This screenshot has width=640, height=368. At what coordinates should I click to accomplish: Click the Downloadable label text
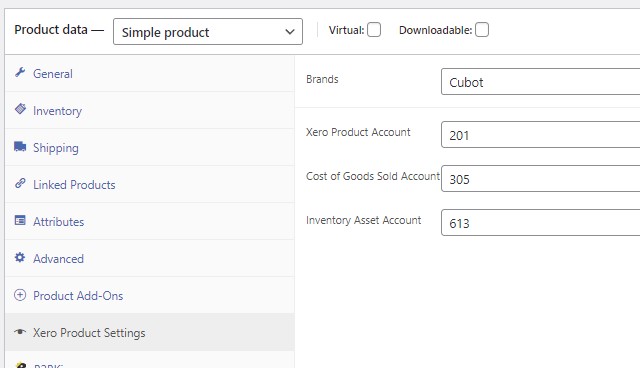435,30
